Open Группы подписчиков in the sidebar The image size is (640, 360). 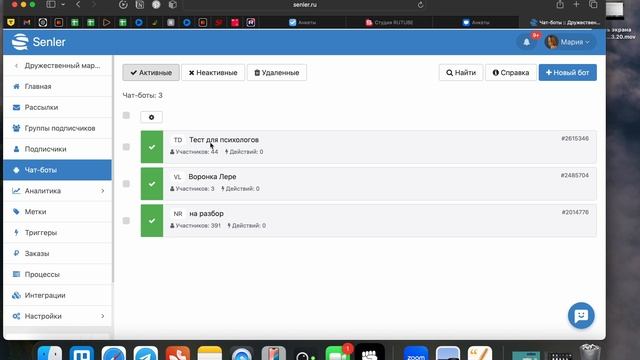57,128
